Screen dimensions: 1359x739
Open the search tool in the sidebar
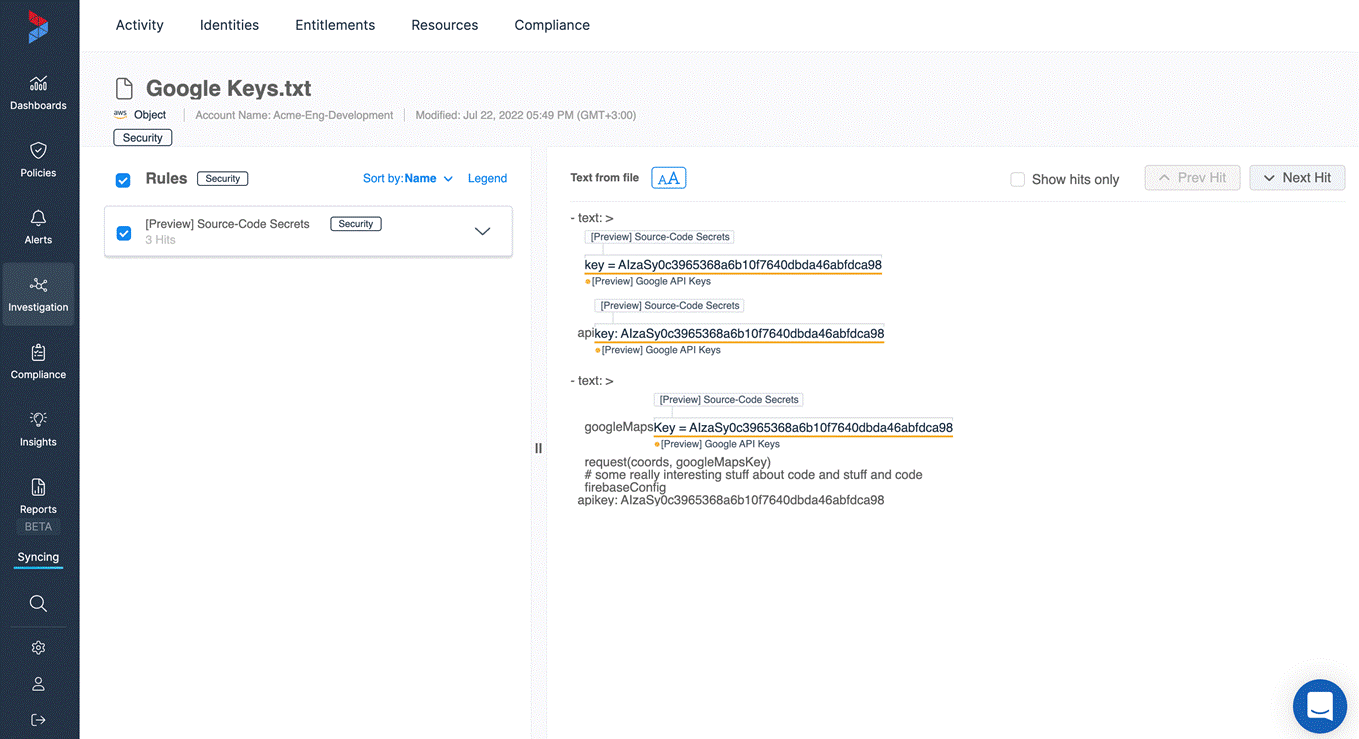coord(38,603)
